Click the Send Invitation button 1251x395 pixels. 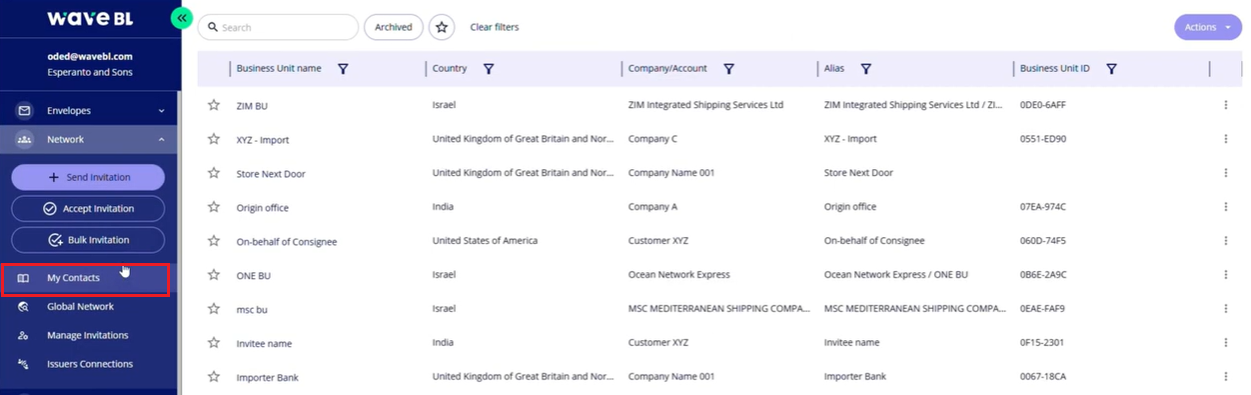[88, 177]
